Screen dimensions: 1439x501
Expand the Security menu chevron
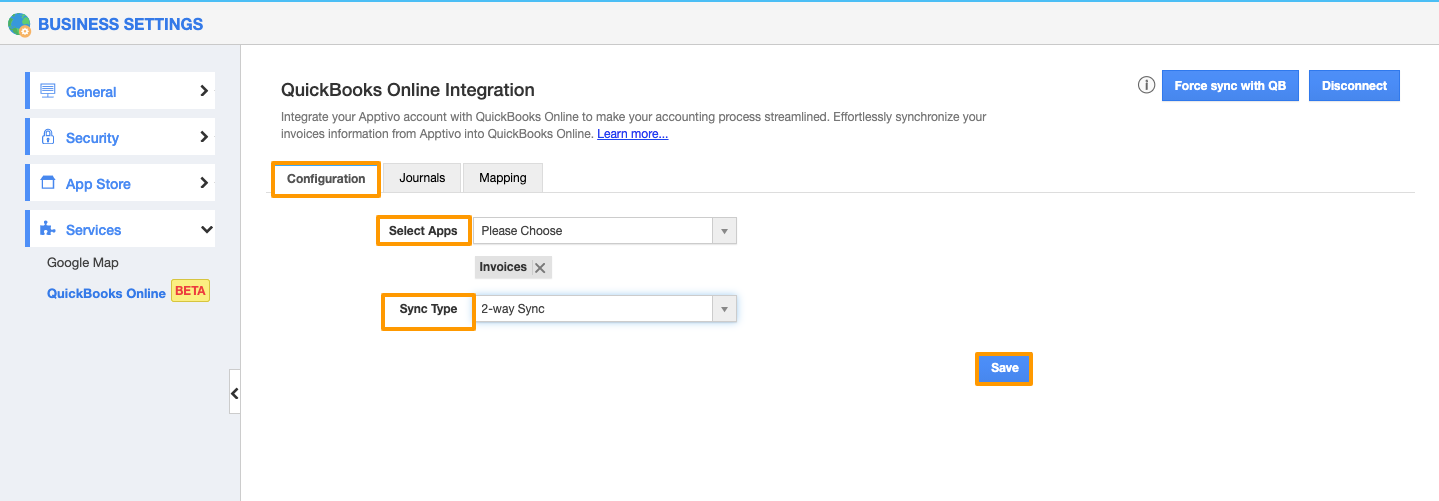[x=204, y=137]
